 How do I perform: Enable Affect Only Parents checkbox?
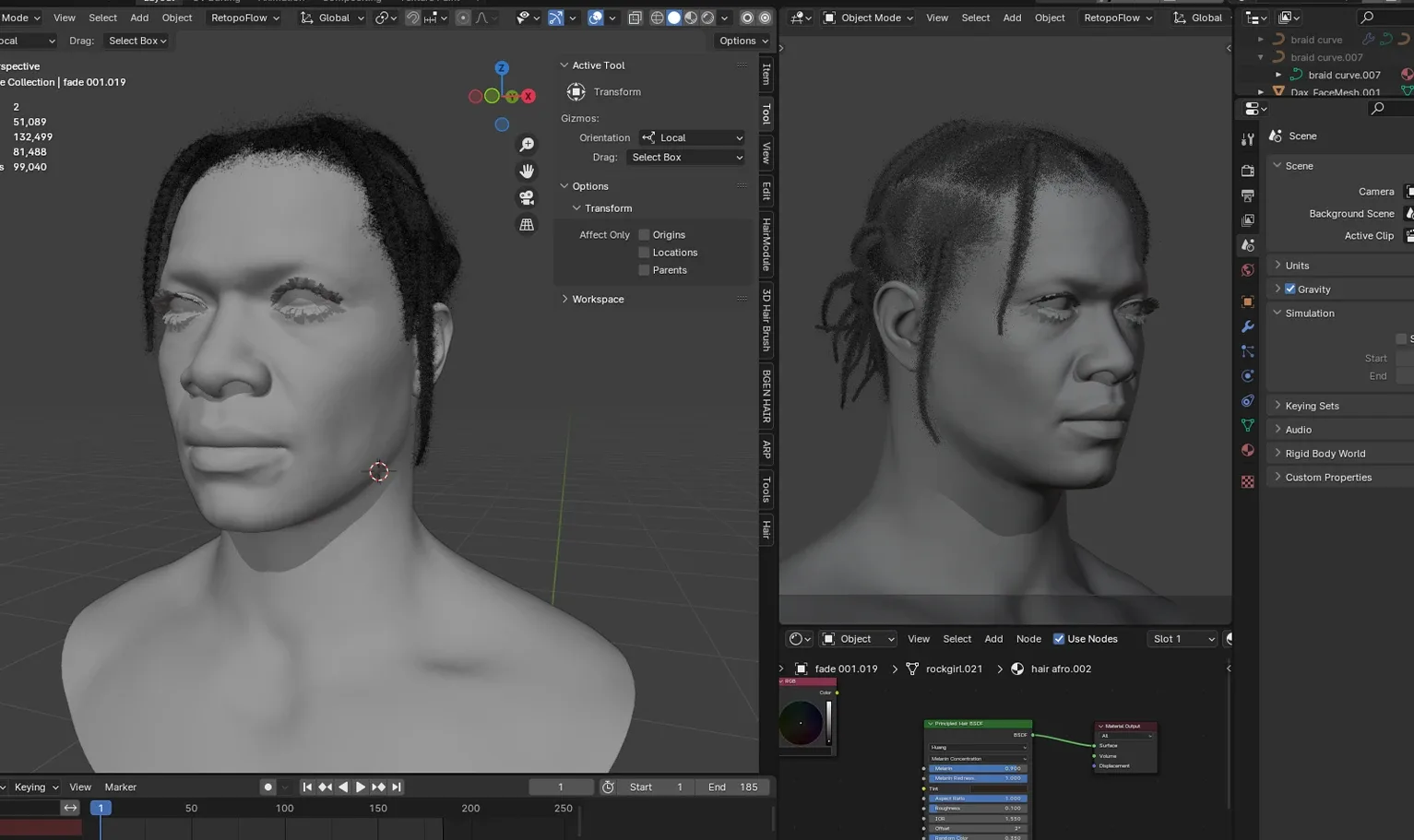click(644, 270)
